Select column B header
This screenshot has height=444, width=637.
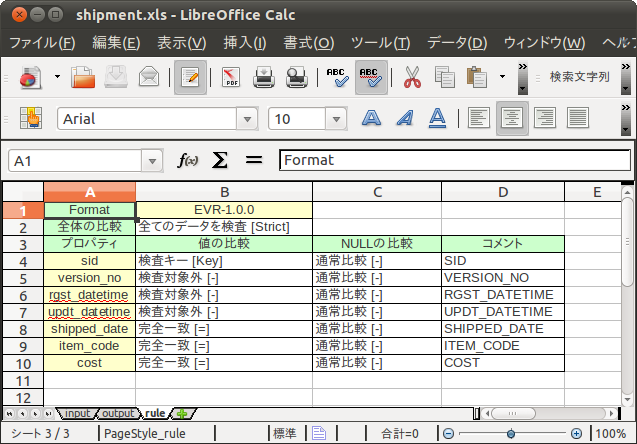(224, 192)
